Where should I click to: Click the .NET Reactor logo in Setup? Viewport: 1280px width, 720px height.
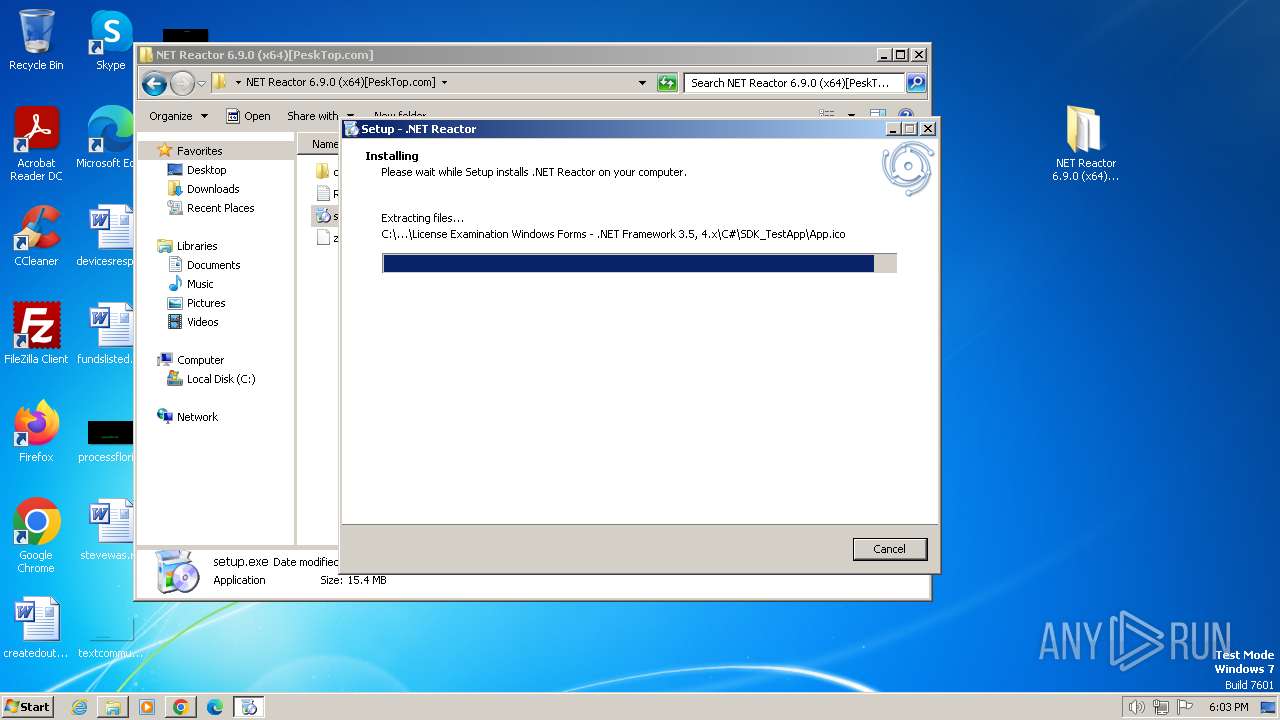pos(907,168)
